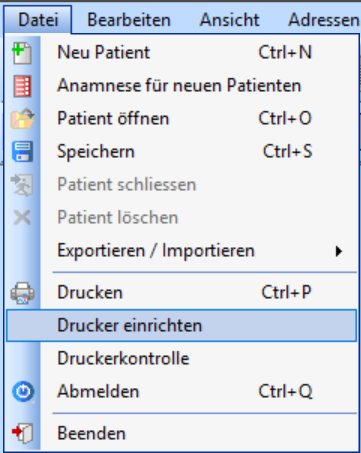Select the Anamnese für neuen Patienten entry
The image size is (361, 453).
(181, 85)
